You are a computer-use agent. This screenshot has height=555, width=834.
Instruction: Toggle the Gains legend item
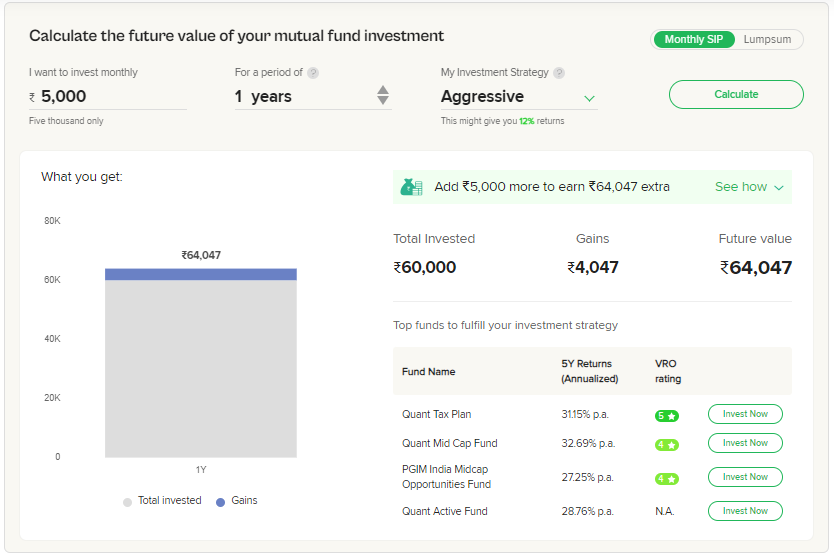pyautogui.click(x=237, y=501)
